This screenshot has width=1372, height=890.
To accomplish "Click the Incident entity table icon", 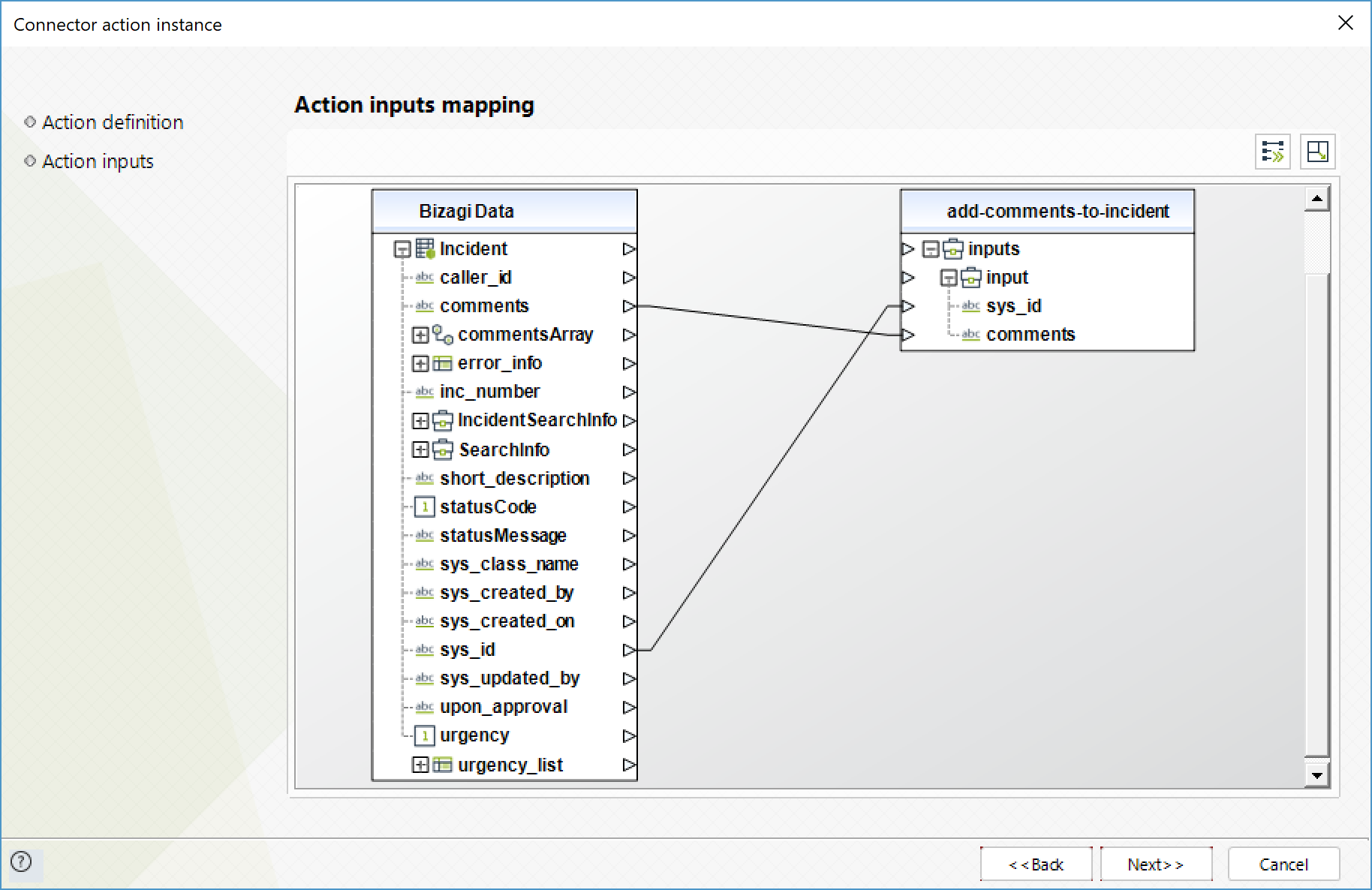I will coord(425,248).
